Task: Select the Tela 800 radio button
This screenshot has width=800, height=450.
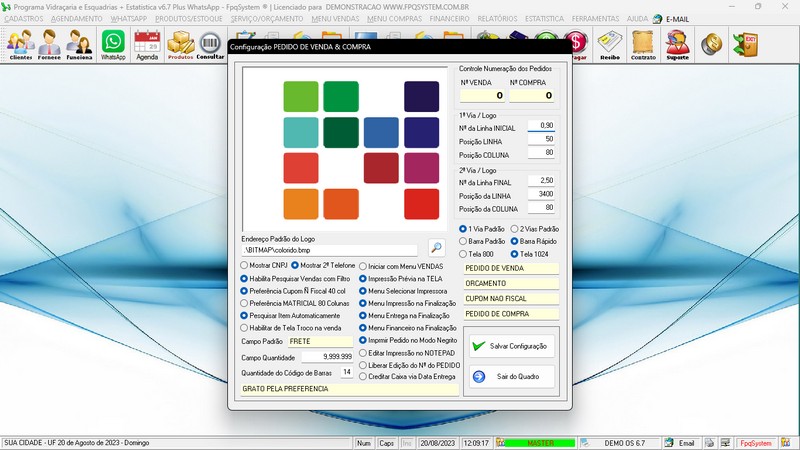Action: (x=463, y=254)
